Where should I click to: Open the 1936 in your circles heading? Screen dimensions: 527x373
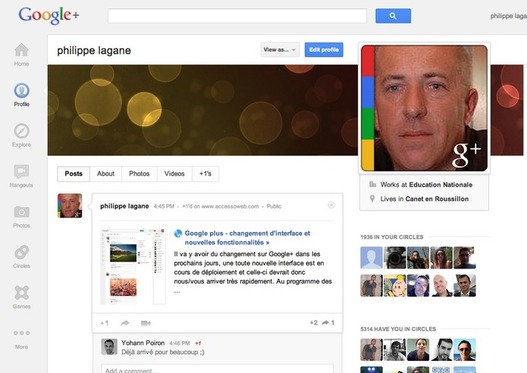point(392,237)
